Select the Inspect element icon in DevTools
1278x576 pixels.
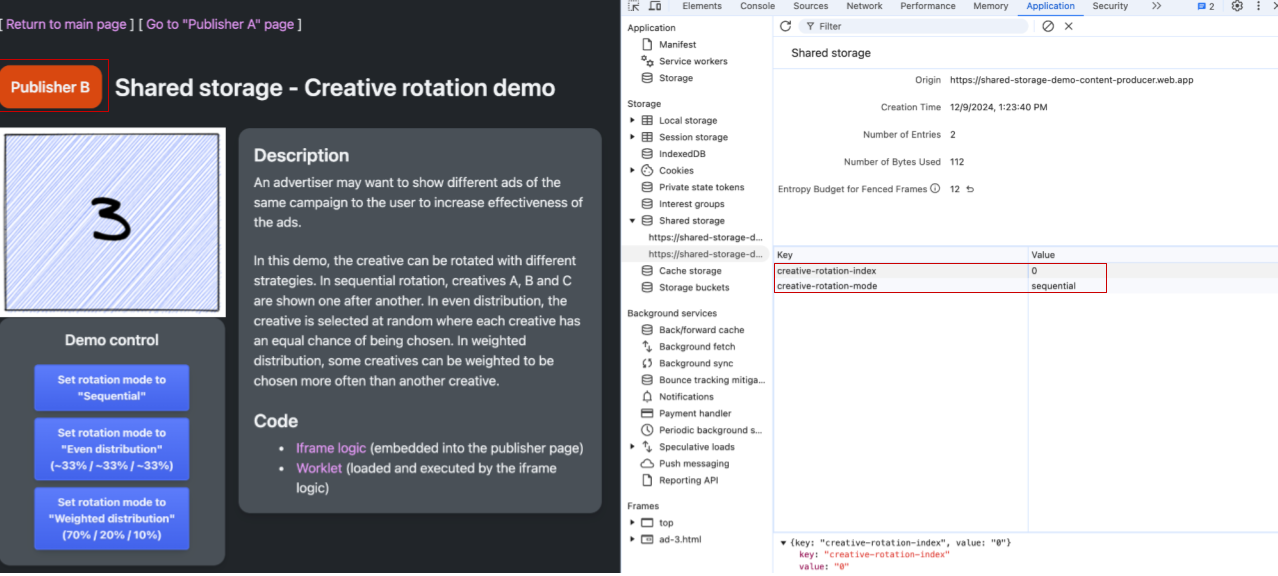click(x=631, y=6)
